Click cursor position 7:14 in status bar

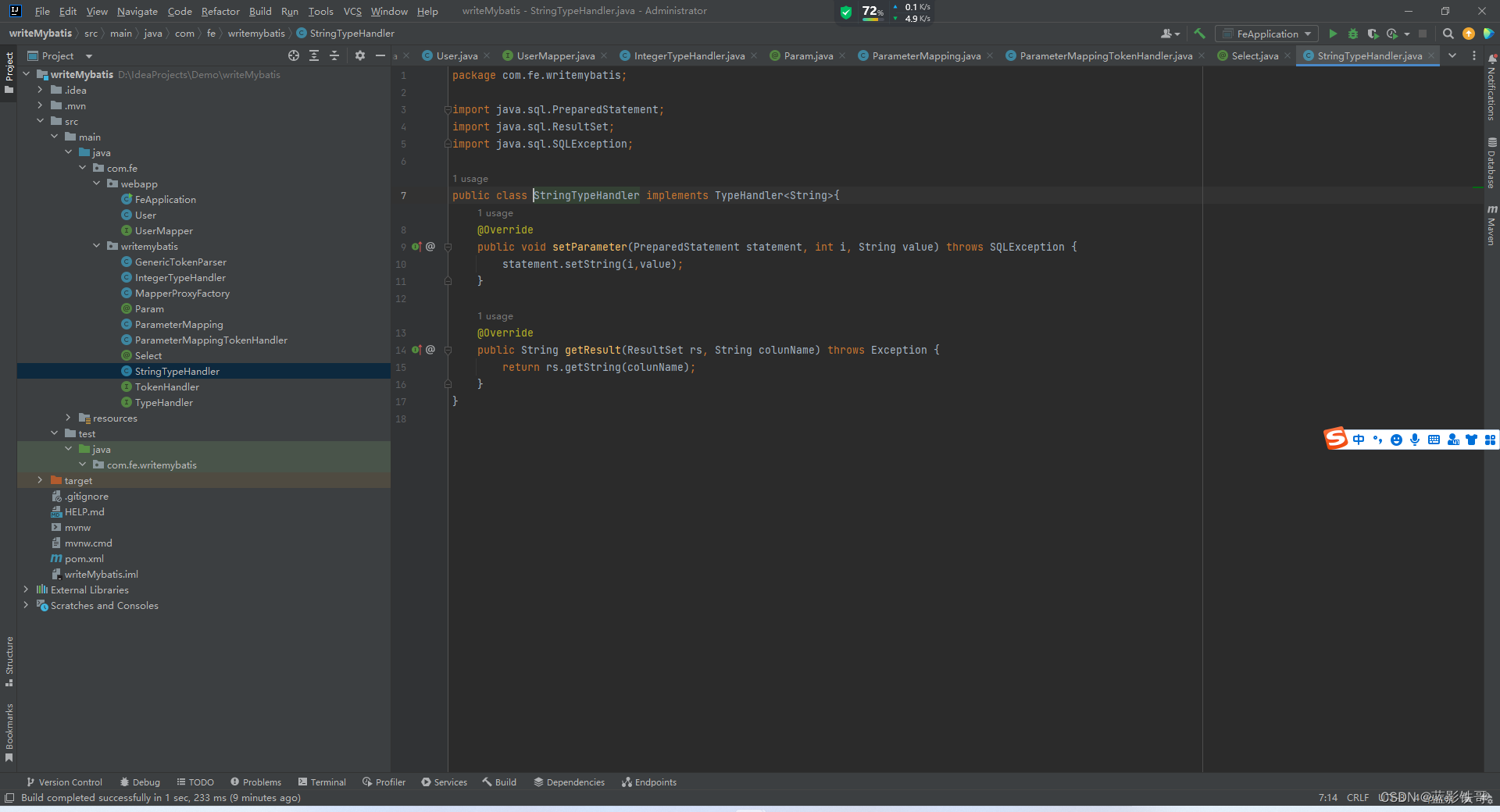(x=1327, y=797)
